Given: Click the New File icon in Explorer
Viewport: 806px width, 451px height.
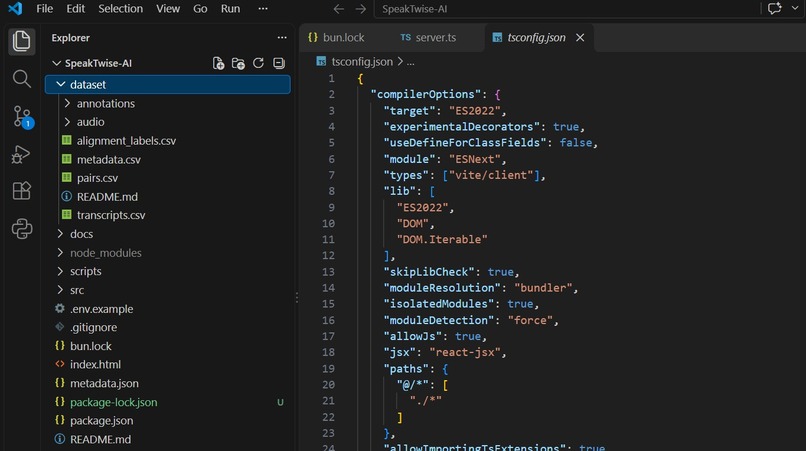Looking at the screenshot, I should [218, 63].
